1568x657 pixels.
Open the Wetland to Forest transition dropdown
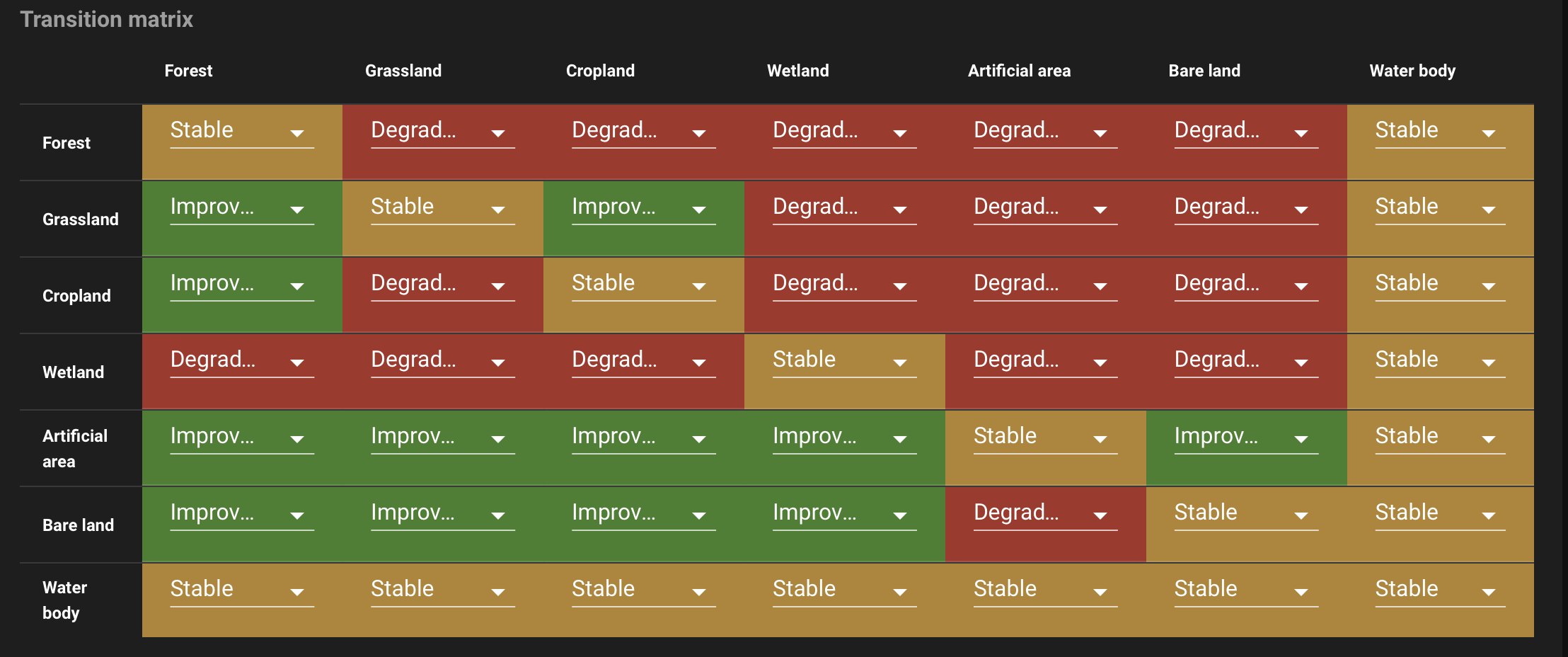(242, 360)
